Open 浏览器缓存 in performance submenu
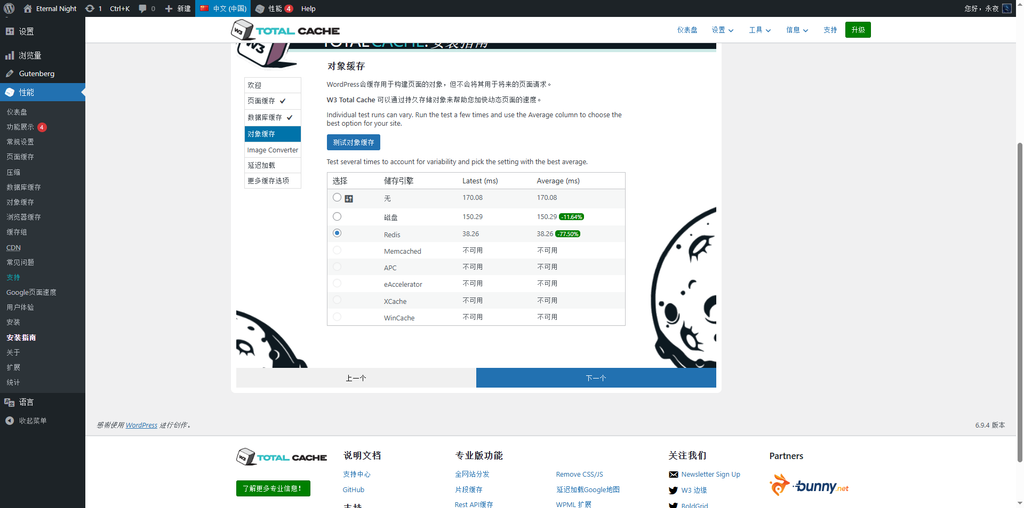This screenshot has height=508, width=1024. click(24, 217)
